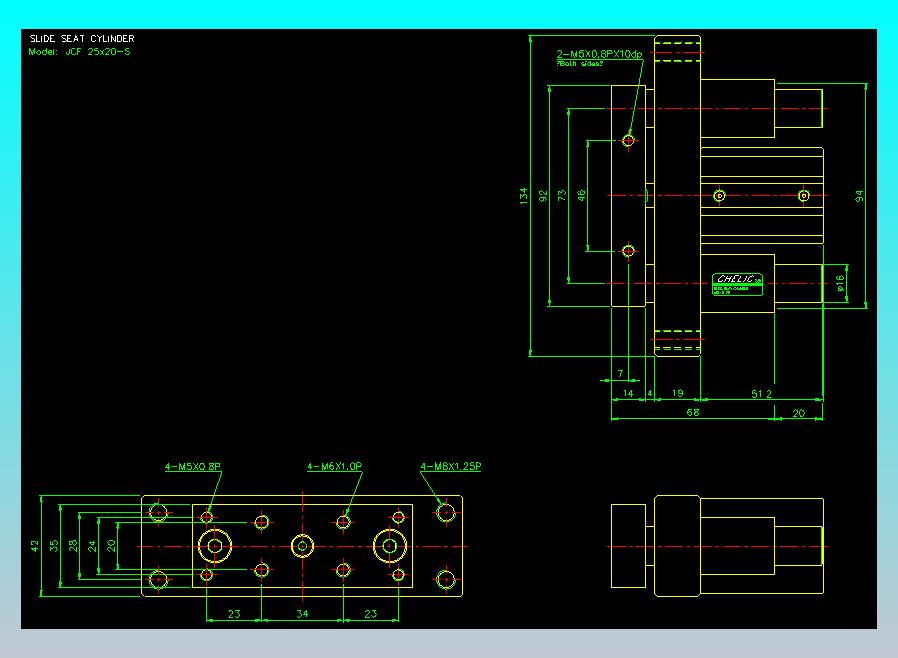
Task: Select the 134 vertical dimension text
Action: (x=523, y=196)
